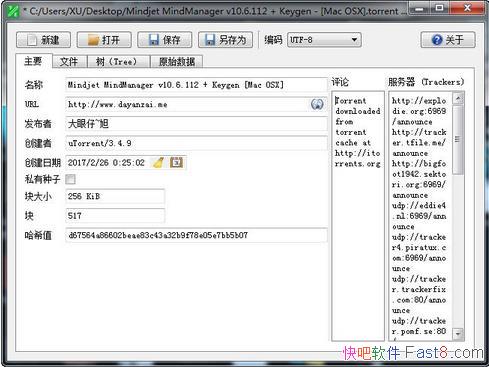Click the 保存 (Save) button
The height and width of the screenshot is (367, 489).
click(x=165, y=40)
